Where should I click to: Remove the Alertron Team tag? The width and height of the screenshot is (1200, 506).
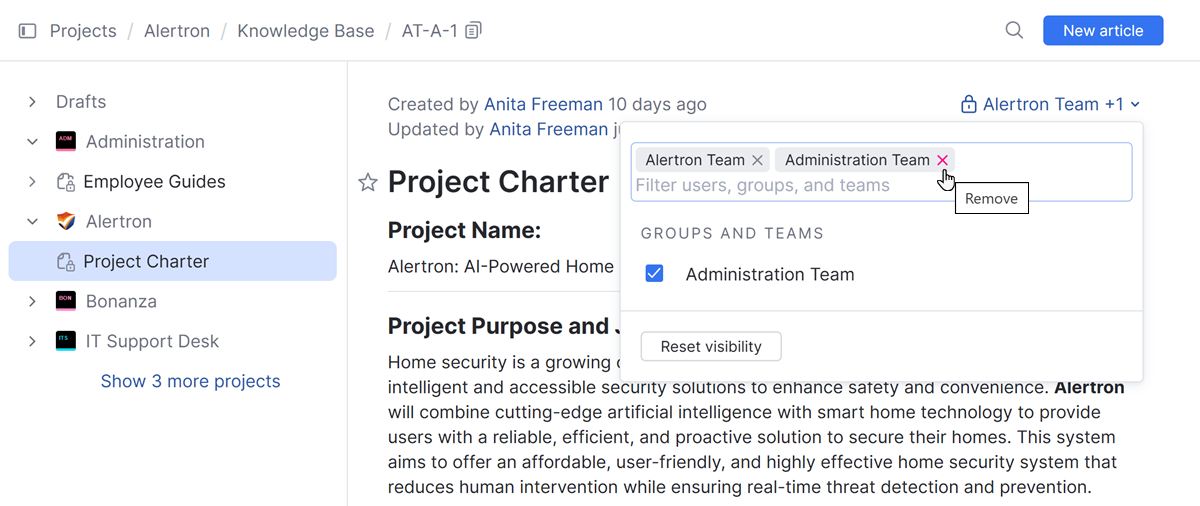[x=758, y=160]
